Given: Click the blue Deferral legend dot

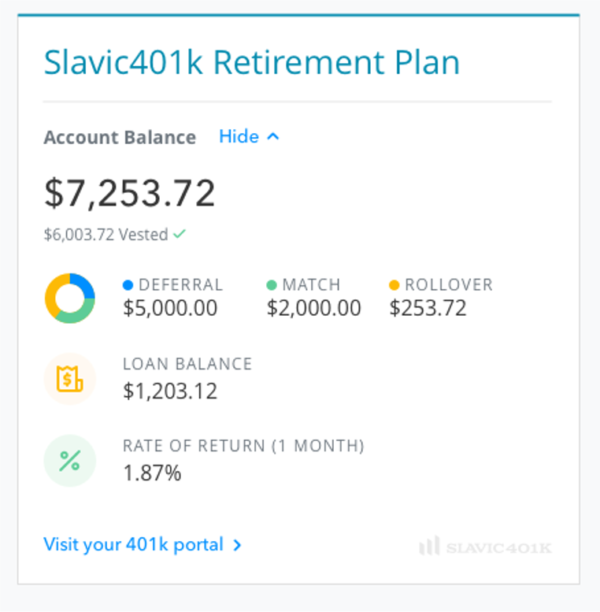Looking at the screenshot, I should click(128, 285).
